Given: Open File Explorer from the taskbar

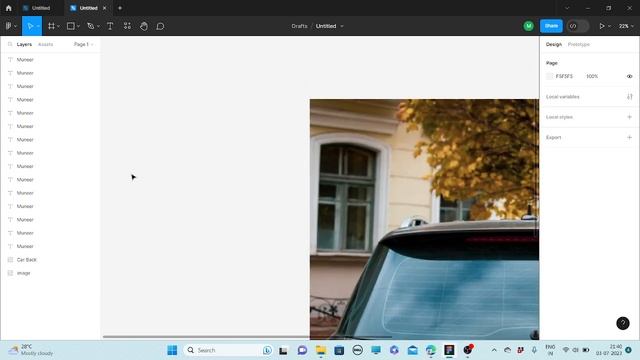Looking at the screenshot, I should 321,350.
